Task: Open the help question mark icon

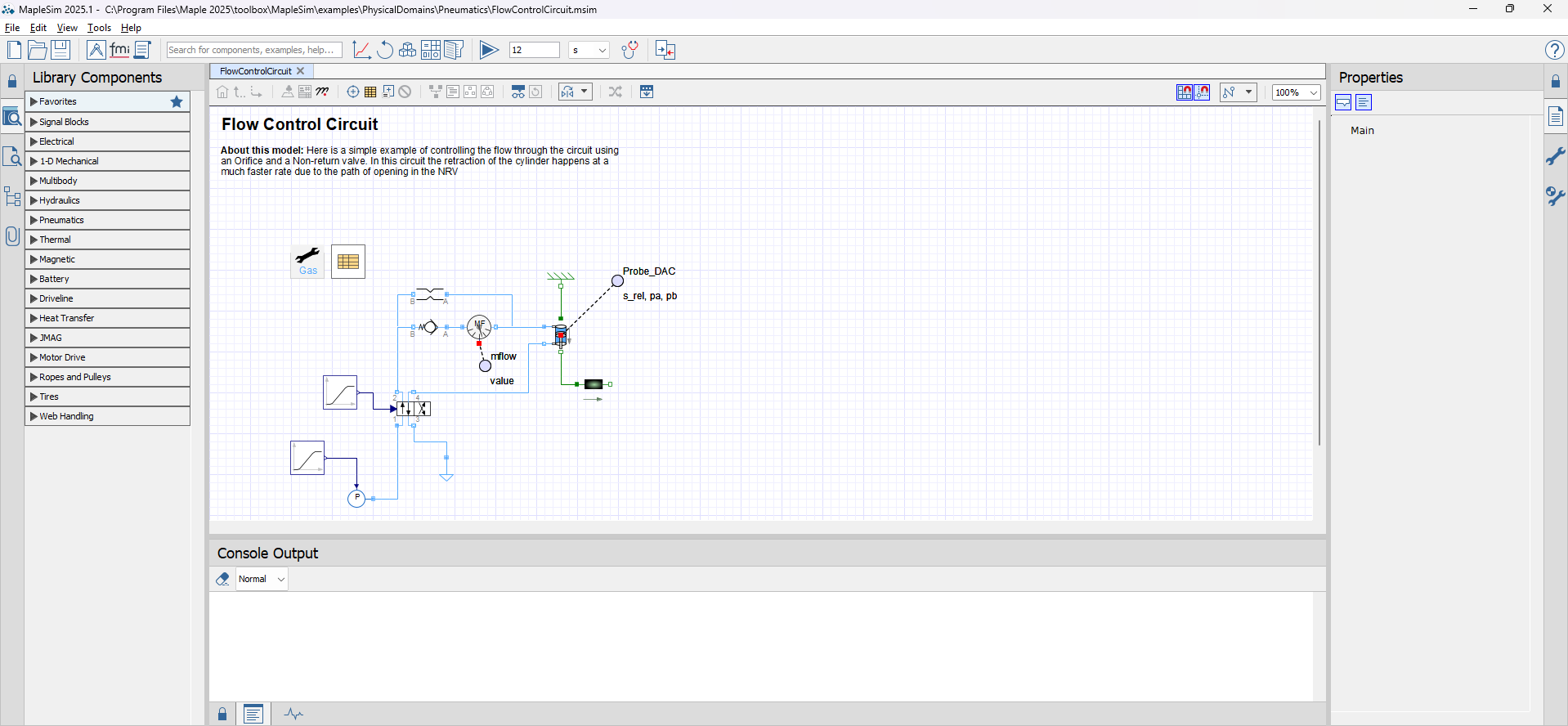Action: [1554, 50]
